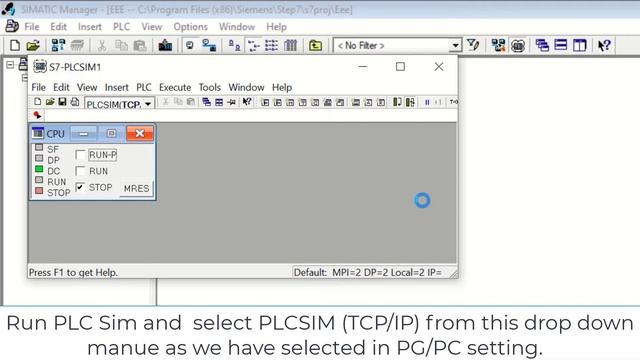640x360 pixels.
Task: Switch to List view in SIMATIC Manager
Action: pos(271,45)
